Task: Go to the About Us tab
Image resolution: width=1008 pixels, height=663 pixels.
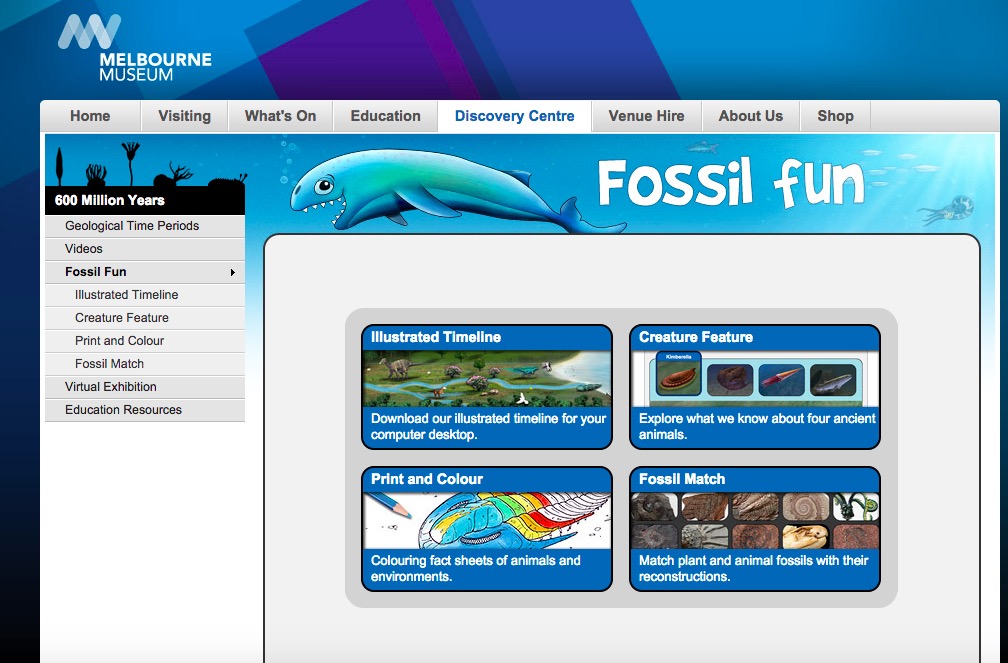Action: pos(750,116)
